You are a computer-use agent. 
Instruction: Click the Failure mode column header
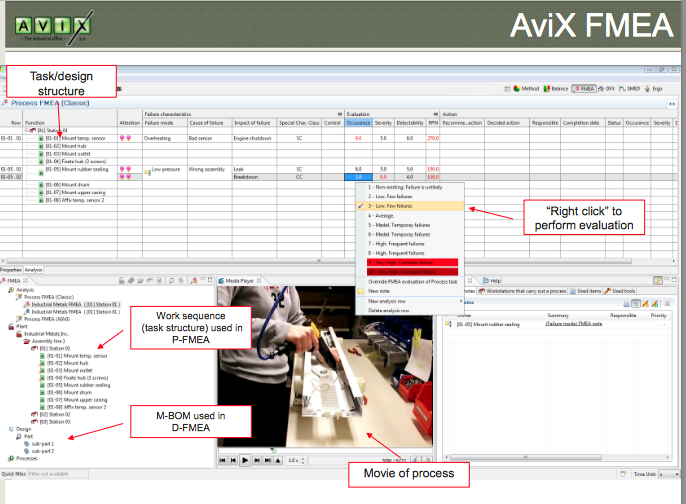tap(164, 123)
